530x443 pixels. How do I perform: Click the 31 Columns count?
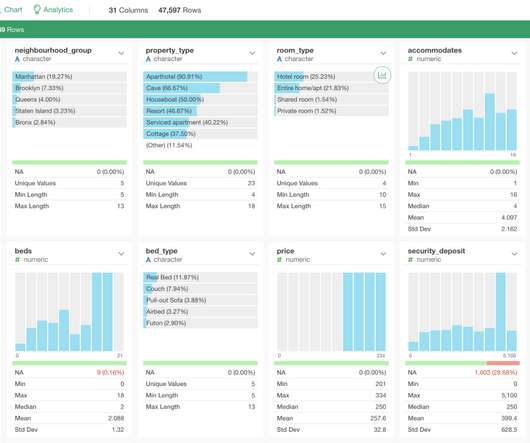coord(128,10)
